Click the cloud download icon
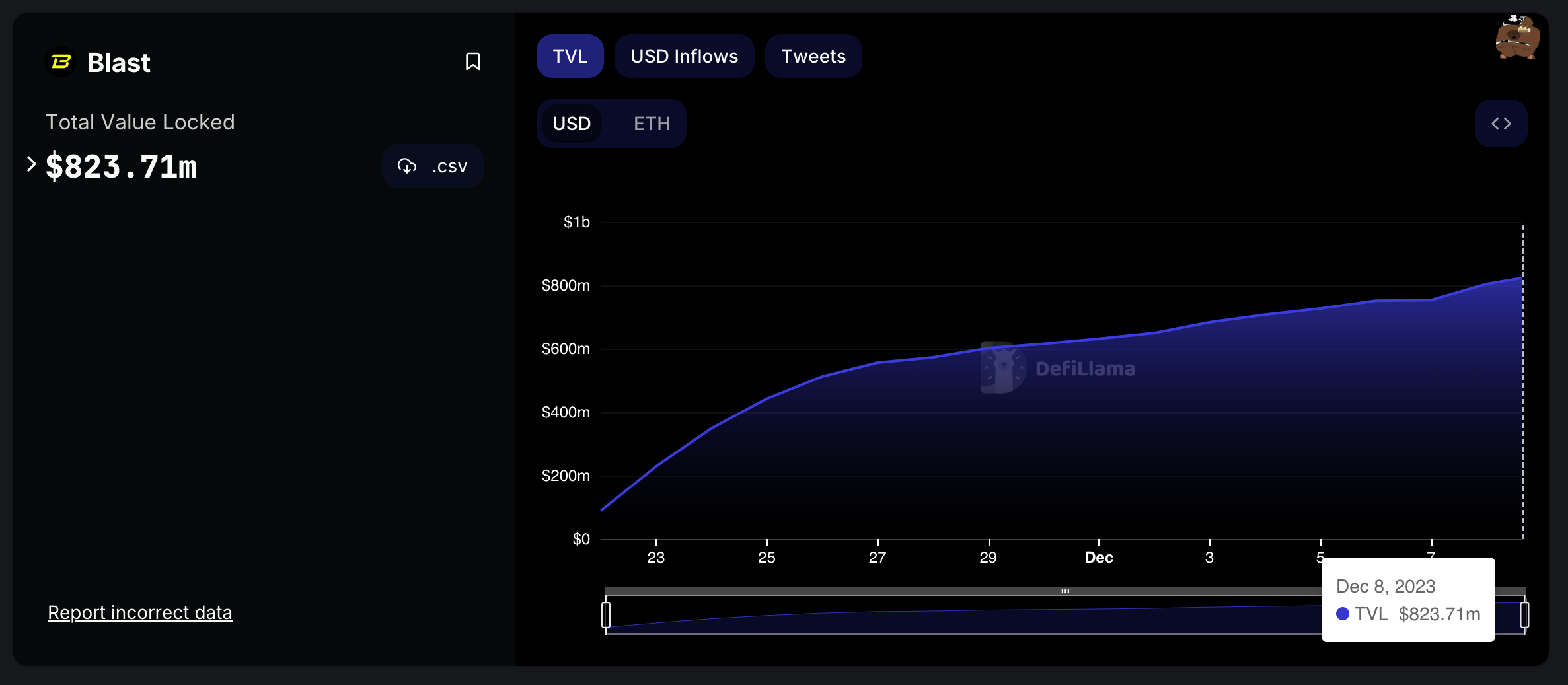Viewport: 1568px width, 685px height. click(x=407, y=166)
